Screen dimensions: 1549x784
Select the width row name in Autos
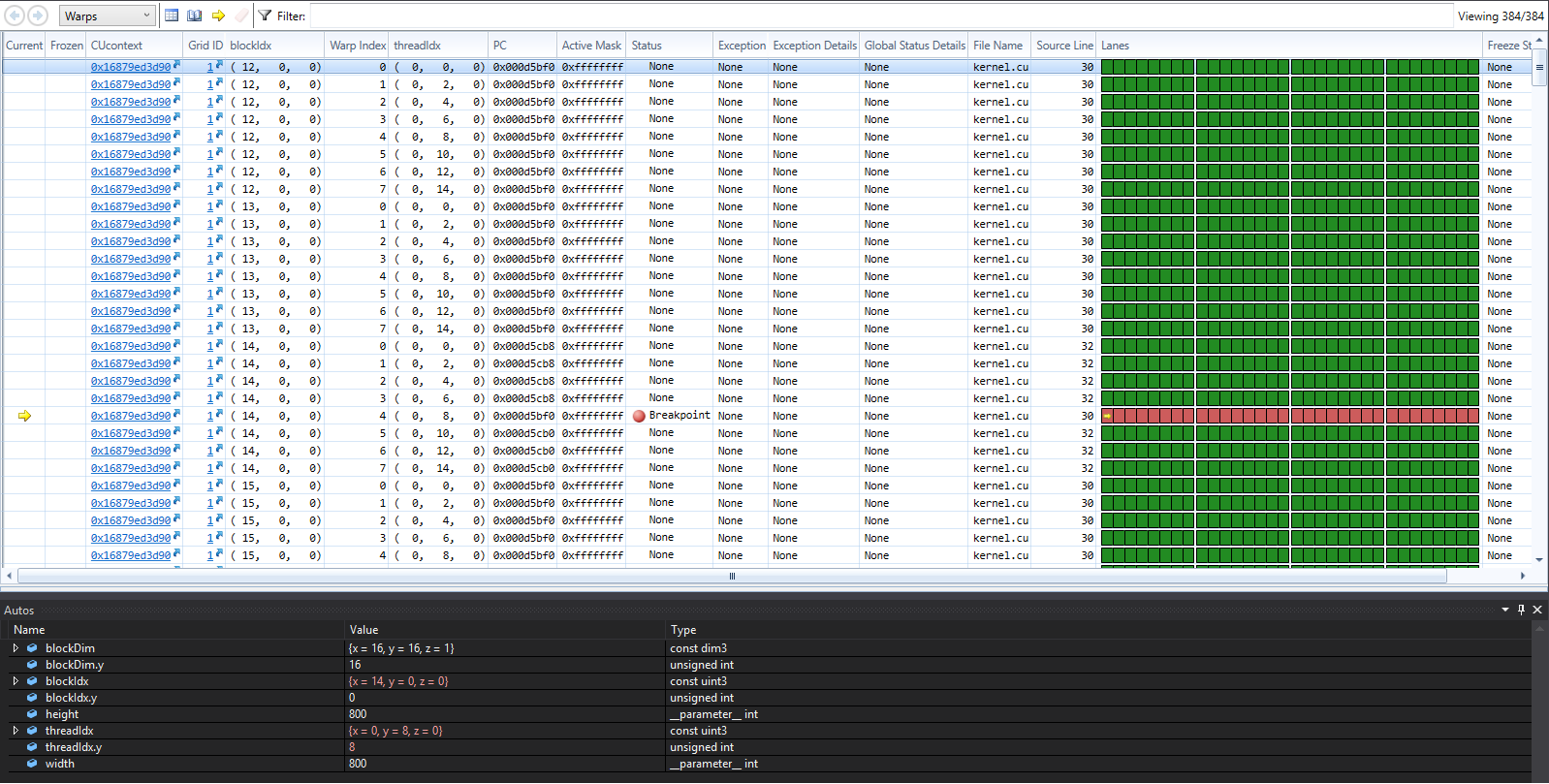pyautogui.click(x=60, y=764)
